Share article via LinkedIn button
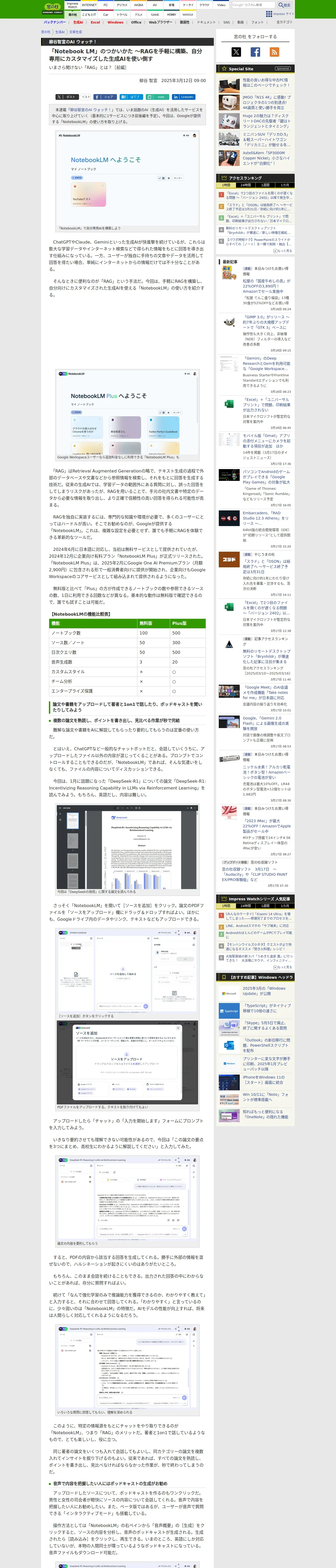 [x=183, y=97]
